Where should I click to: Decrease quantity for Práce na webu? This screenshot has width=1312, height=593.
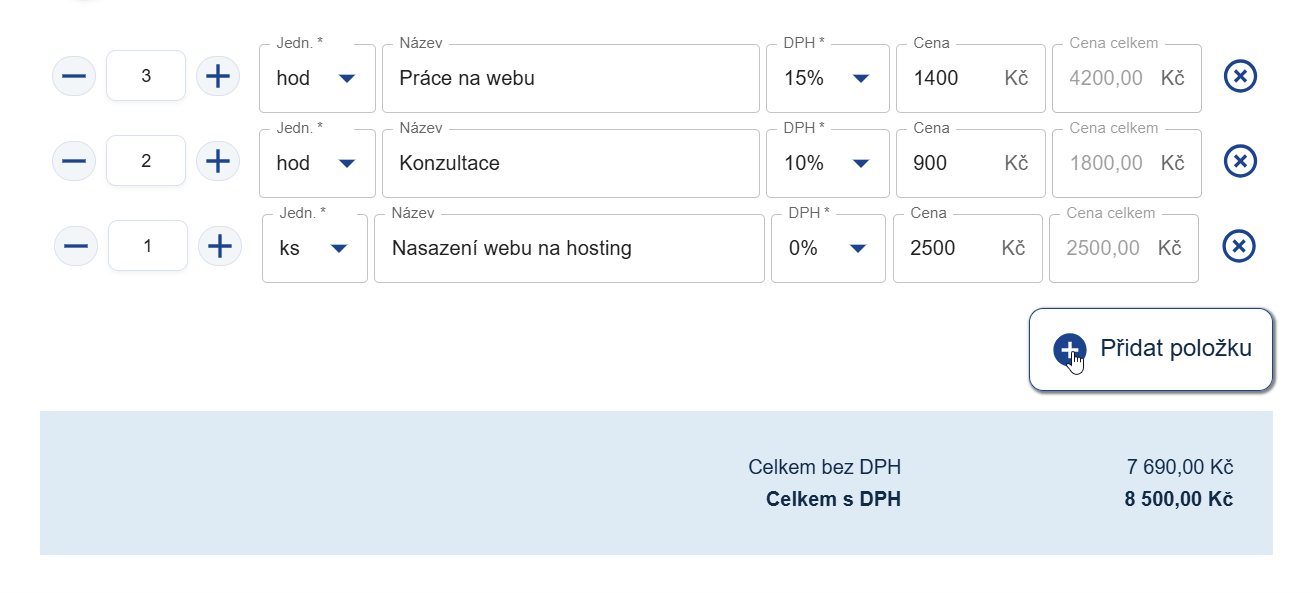click(74, 76)
